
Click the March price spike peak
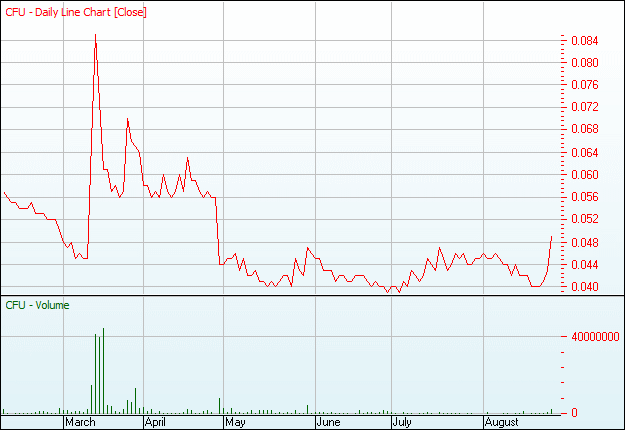[95, 35]
